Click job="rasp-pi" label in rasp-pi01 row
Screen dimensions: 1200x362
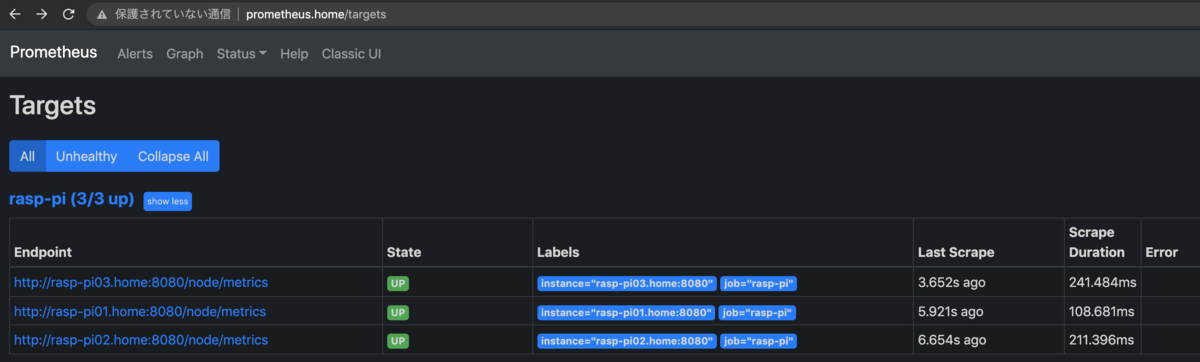click(758, 313)
